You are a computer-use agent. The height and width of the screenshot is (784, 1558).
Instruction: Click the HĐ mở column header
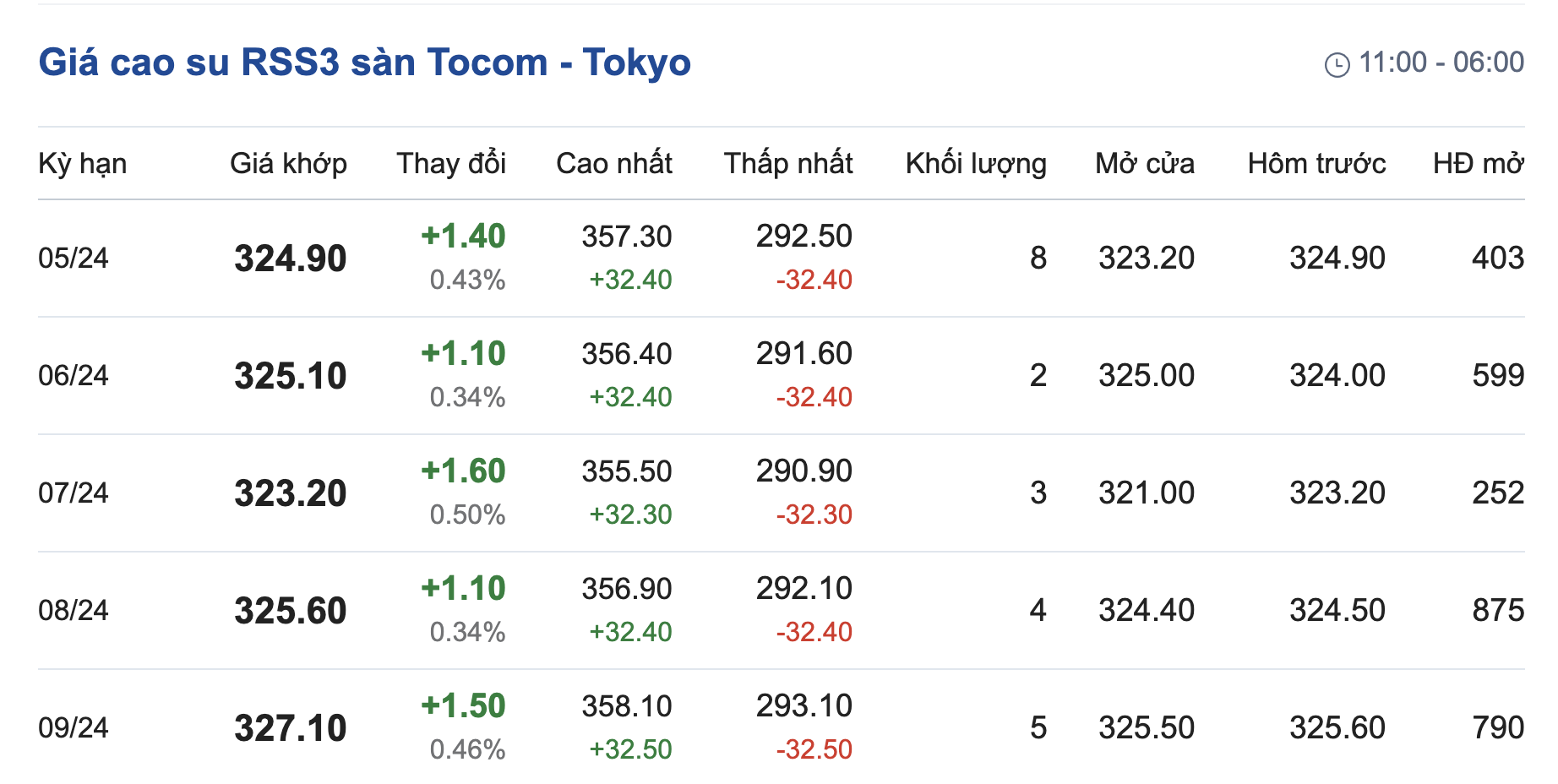[1478, 163]
